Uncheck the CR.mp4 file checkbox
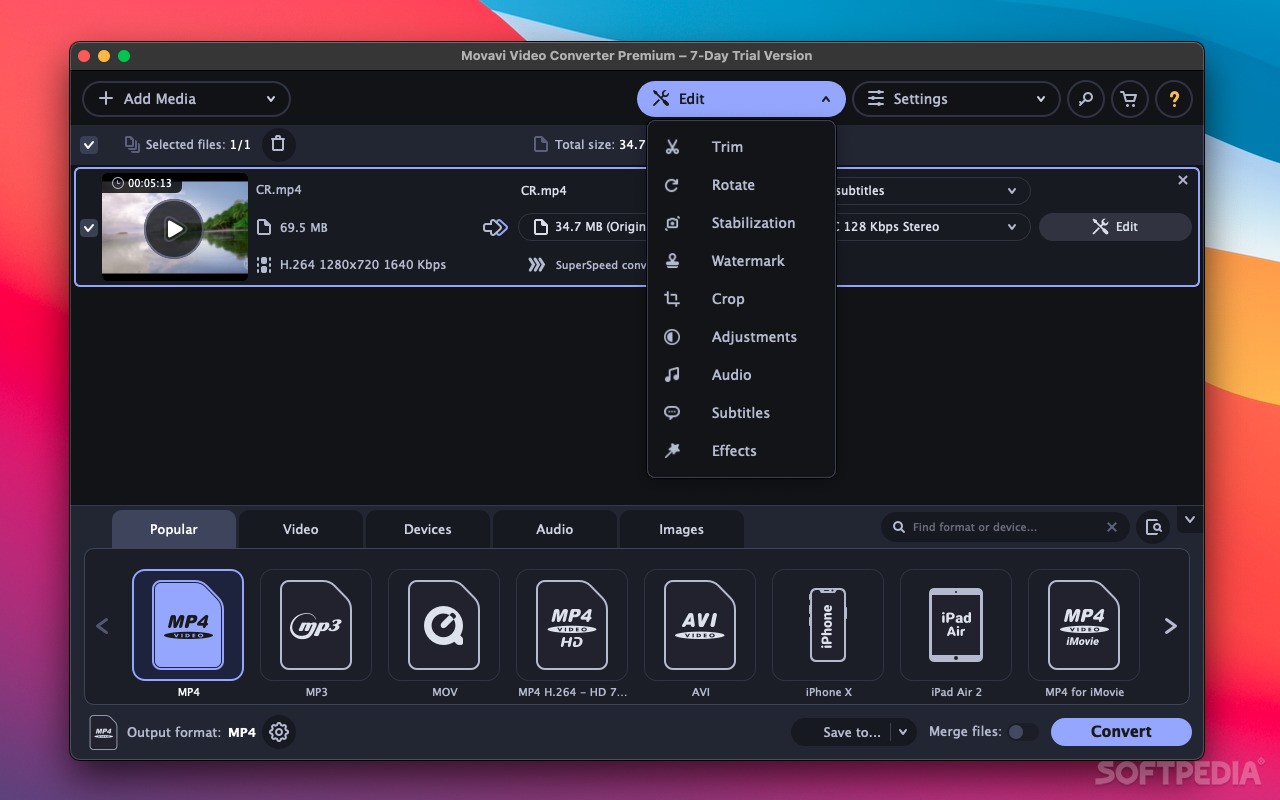Screen dimensions: 1280x800 89,227
